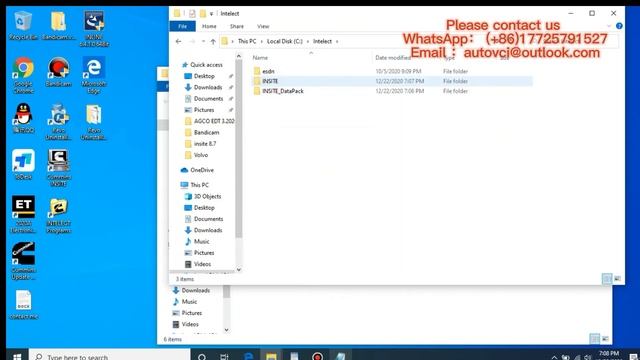Select the INSITE folder row

tap(392, 81)
